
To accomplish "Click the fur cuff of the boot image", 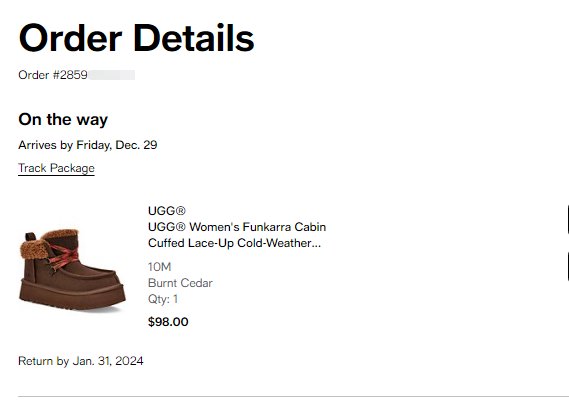I will [47, 242].
